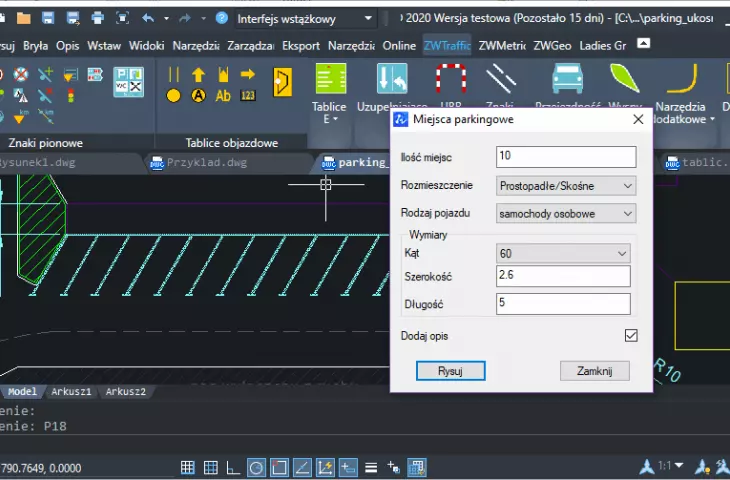Click the P / WC service signs icon
Viewport: 730px width, 480px height.
(128, 82)
